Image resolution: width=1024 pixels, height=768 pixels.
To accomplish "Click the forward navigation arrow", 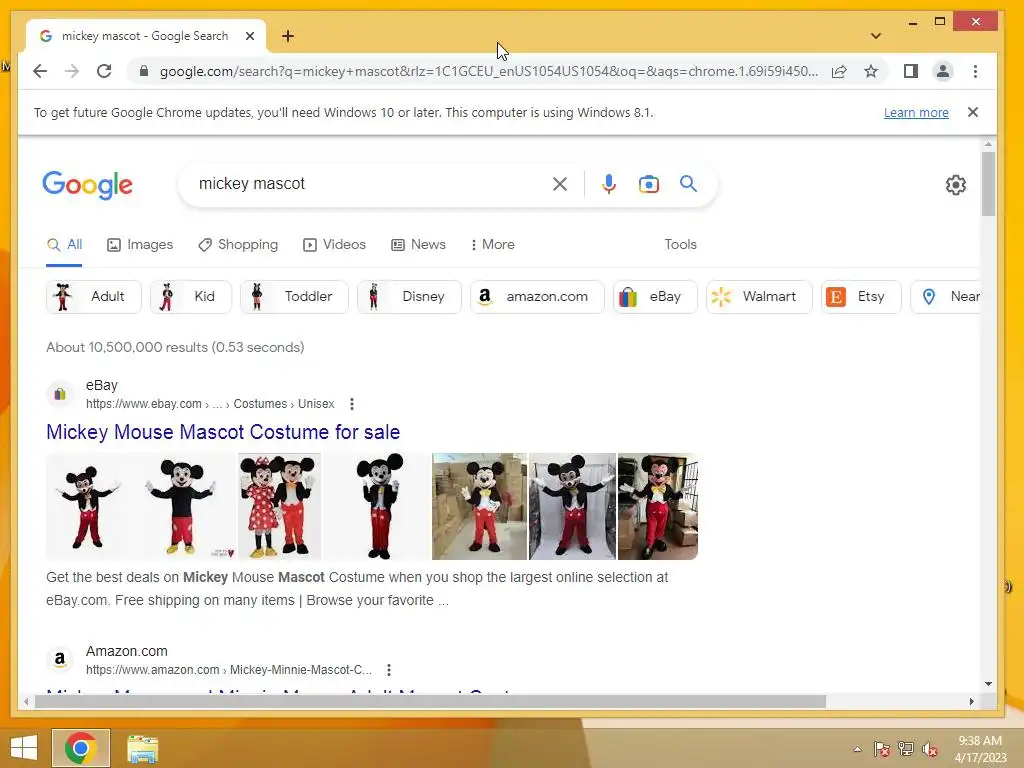I will [72, 71].
